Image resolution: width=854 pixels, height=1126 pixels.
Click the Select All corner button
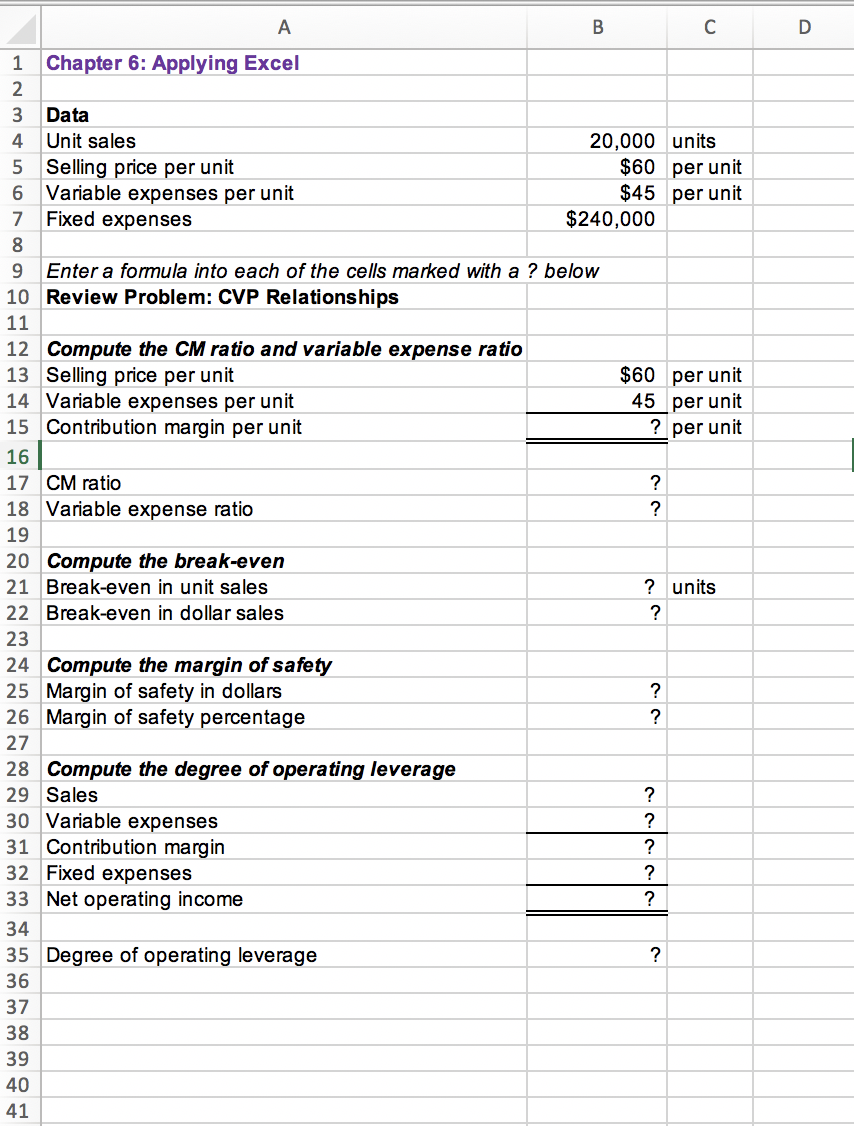(x=18, y=28)
